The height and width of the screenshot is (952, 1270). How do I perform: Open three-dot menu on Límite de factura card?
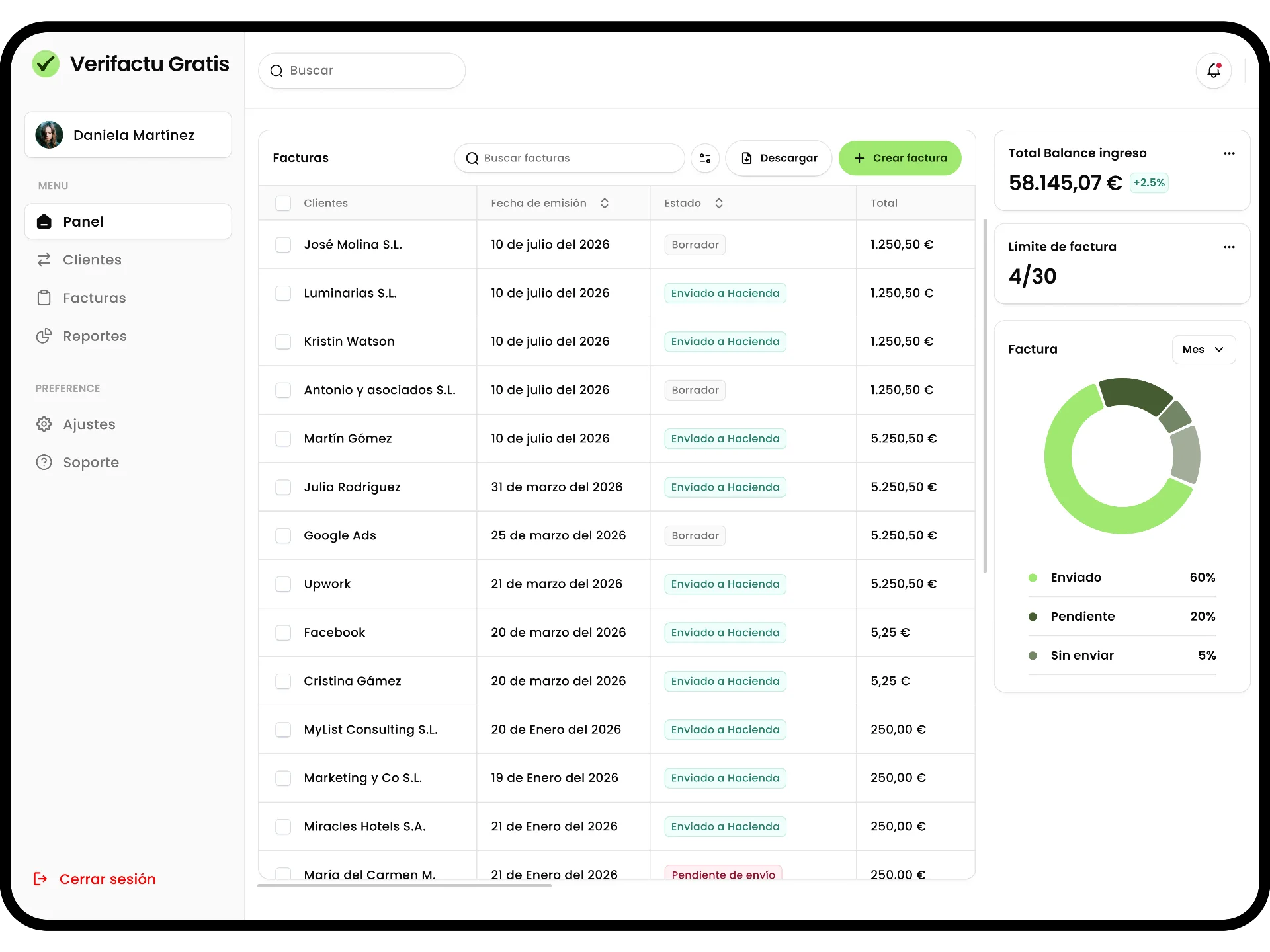click(x=1229, y=247)
